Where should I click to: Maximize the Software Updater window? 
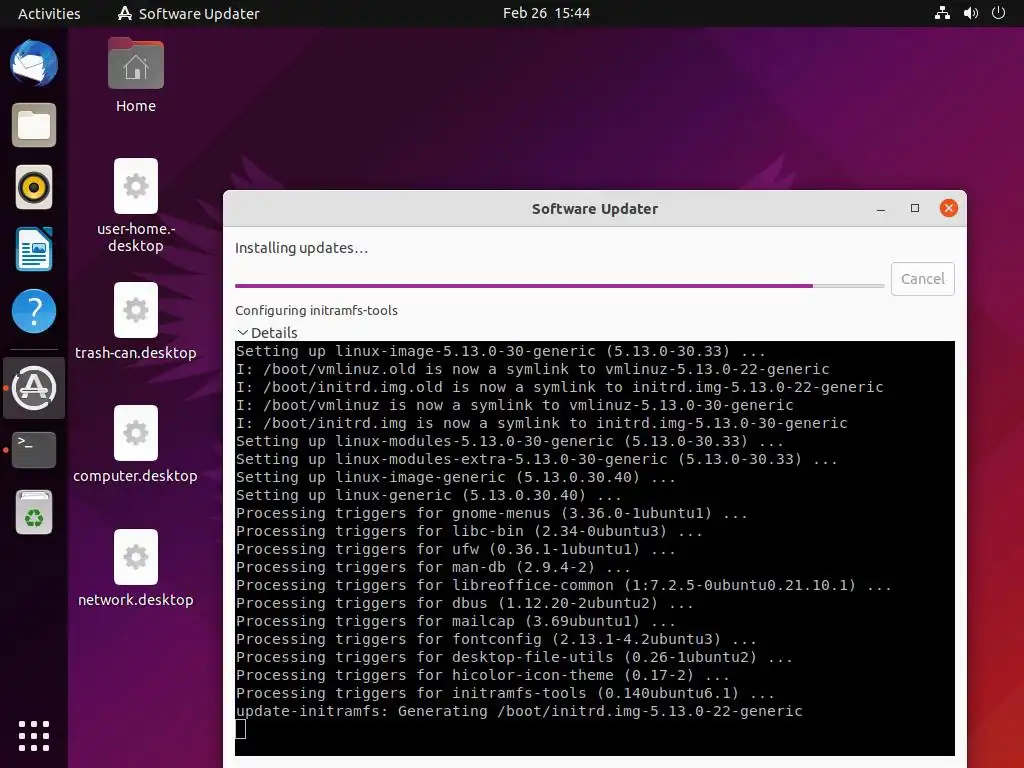pyautogui.click(x=915, y=208)
